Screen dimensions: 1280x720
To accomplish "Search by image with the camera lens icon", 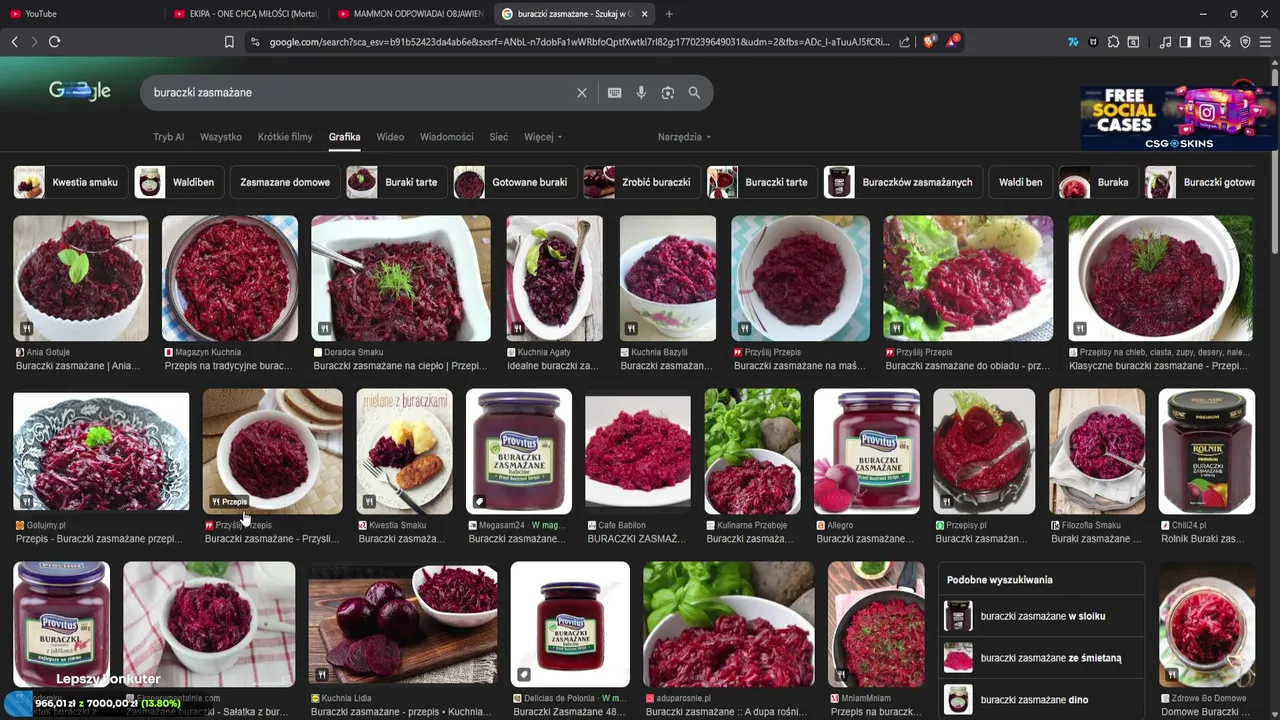I will coord(667,92).
